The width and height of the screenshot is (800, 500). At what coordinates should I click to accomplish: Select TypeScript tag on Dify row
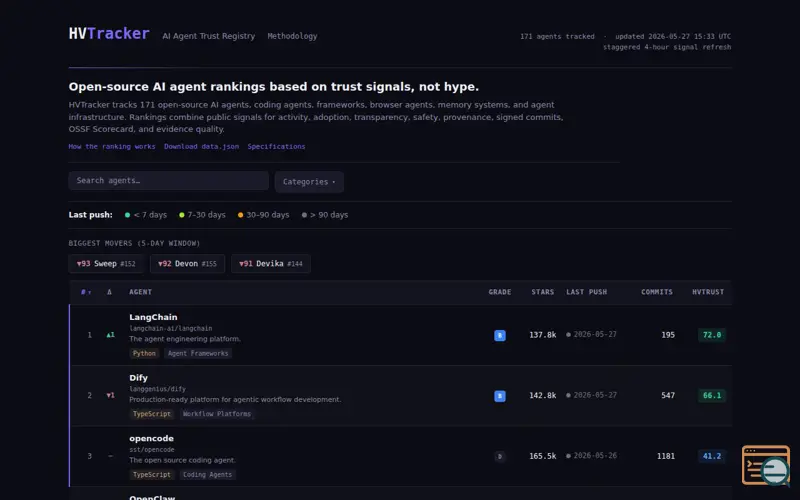[152, 414]
